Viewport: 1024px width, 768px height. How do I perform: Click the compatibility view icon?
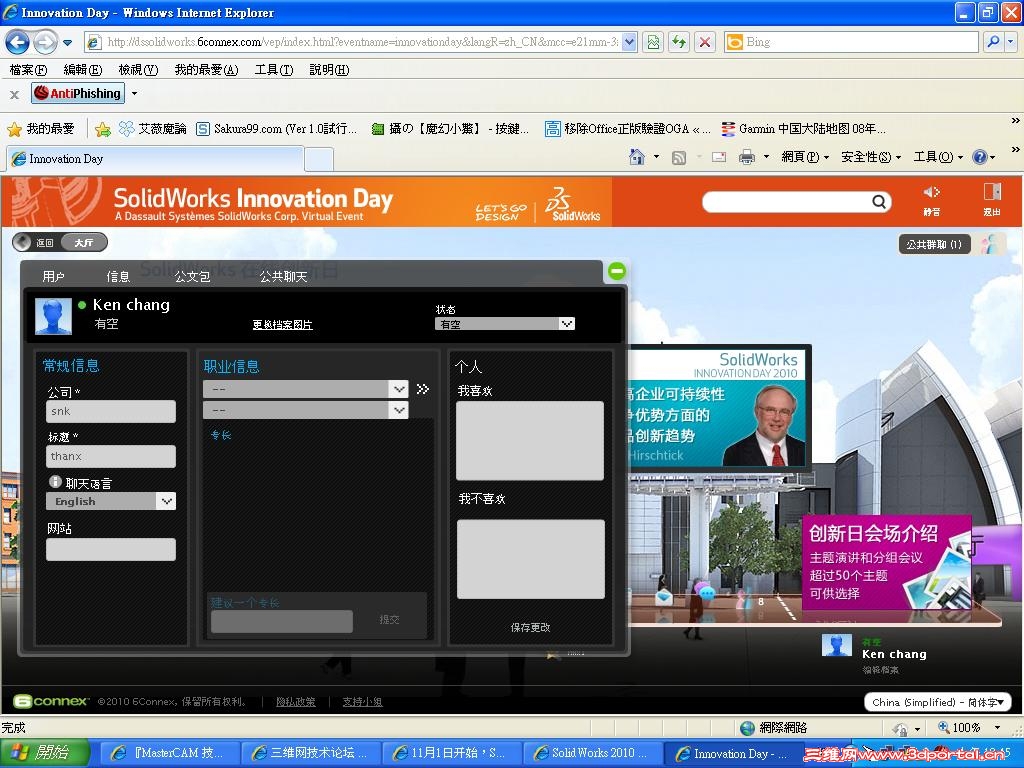click(x=653, y=42)
